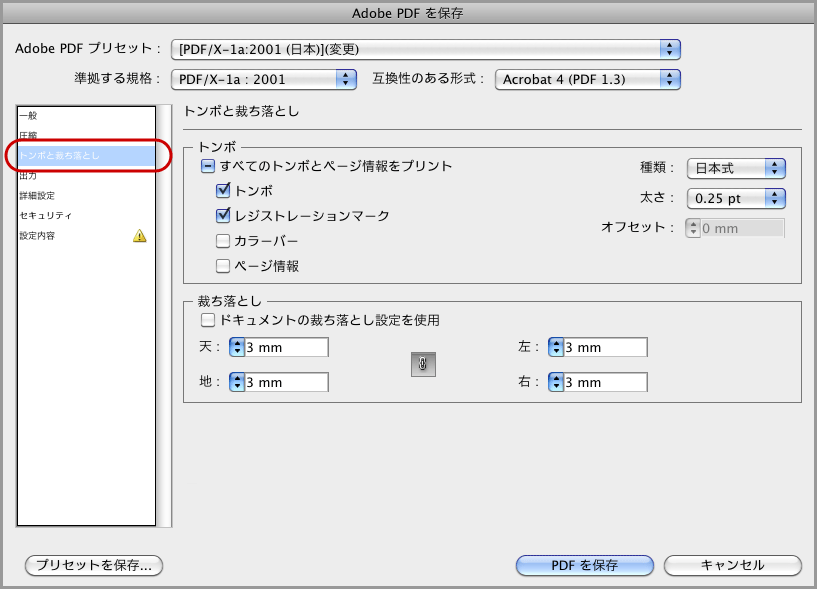Click the 天 bleed stepper arrows
This screenshot has width=817, height=589.
pos(237,347)
